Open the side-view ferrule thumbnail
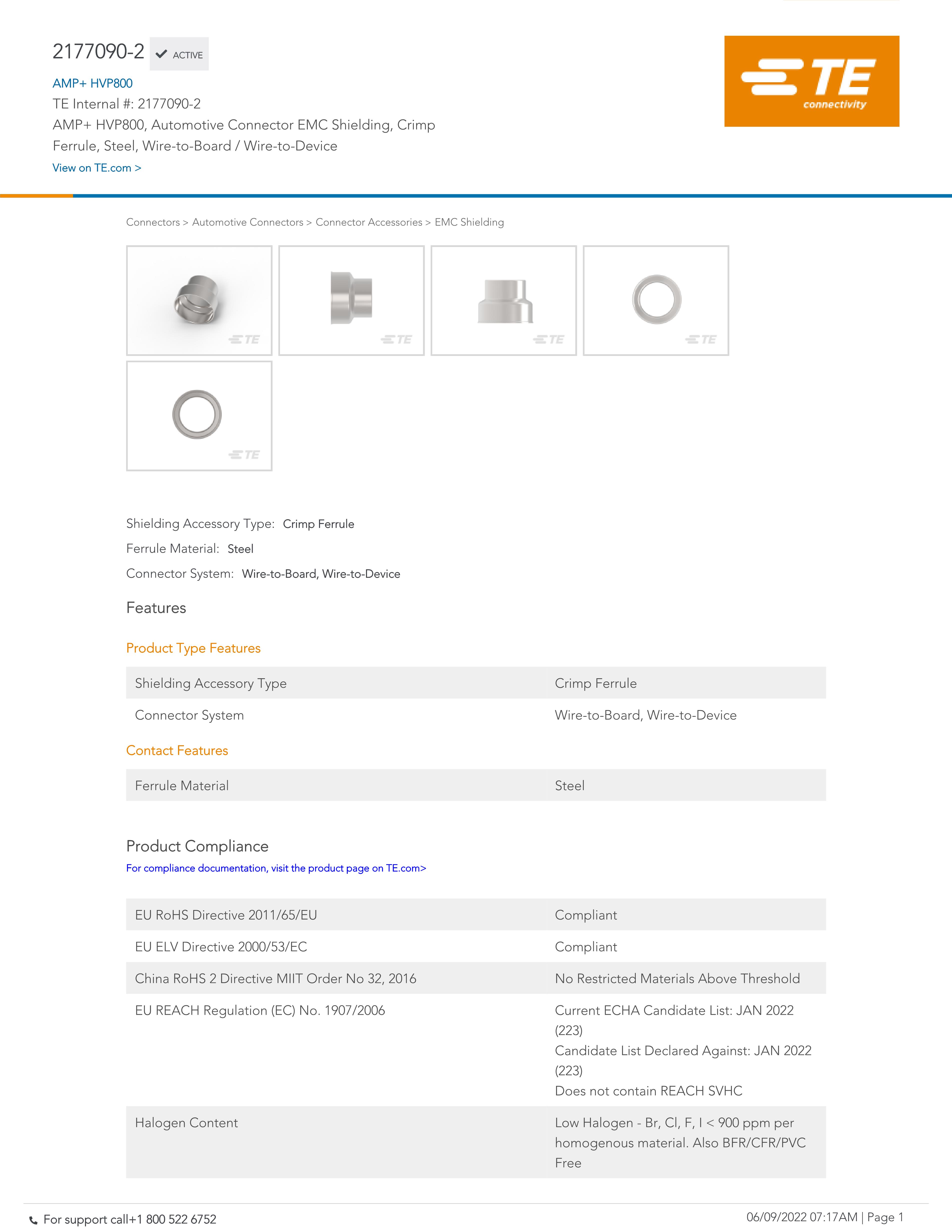952x1232 pixels. tap(351, 300)
